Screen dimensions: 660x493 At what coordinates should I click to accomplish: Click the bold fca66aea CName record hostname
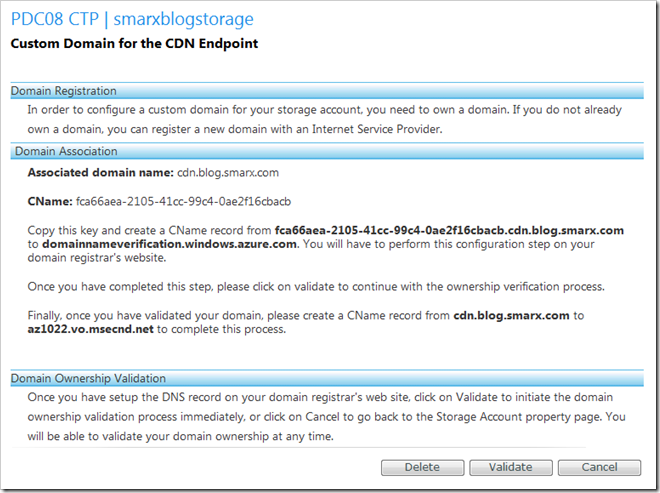pyautogui.click(x=449, y=231)
